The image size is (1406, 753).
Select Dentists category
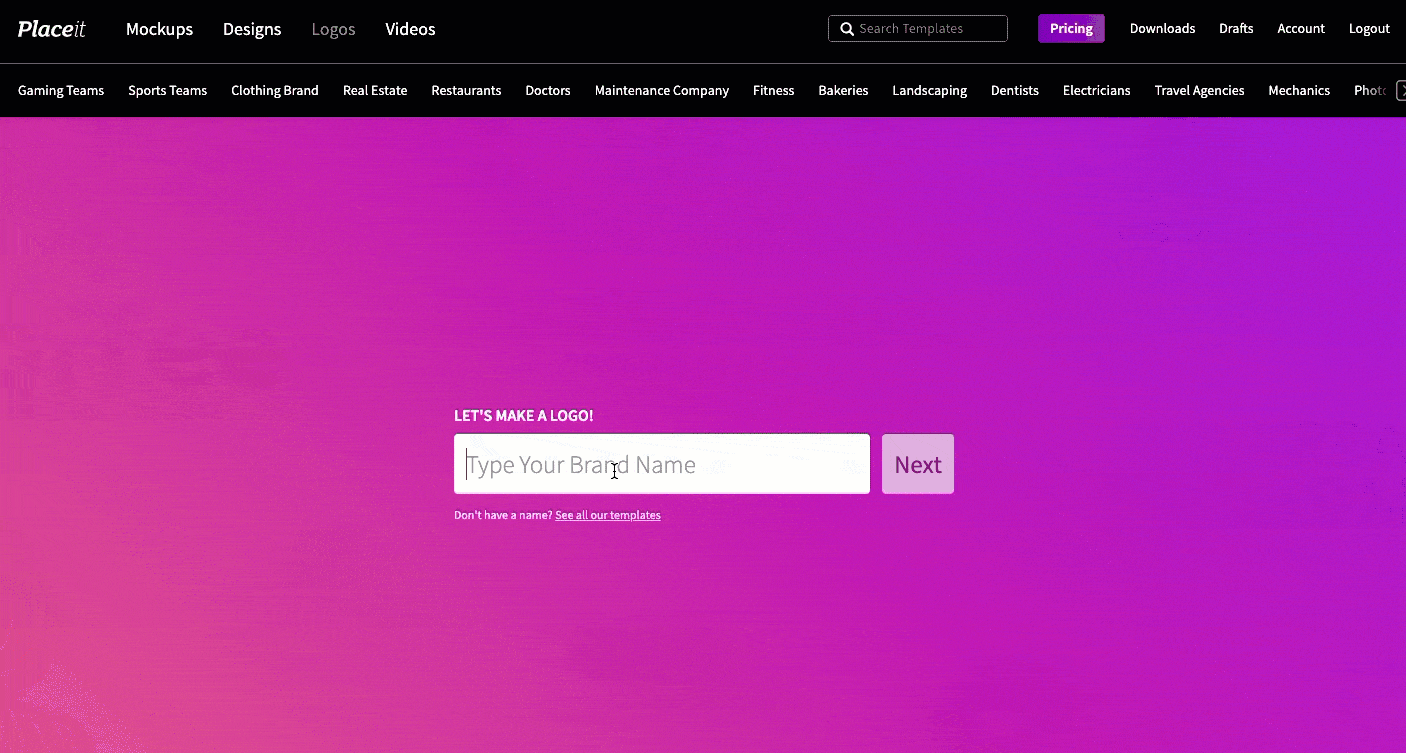pyautogui.click(x=1015, y=90)
